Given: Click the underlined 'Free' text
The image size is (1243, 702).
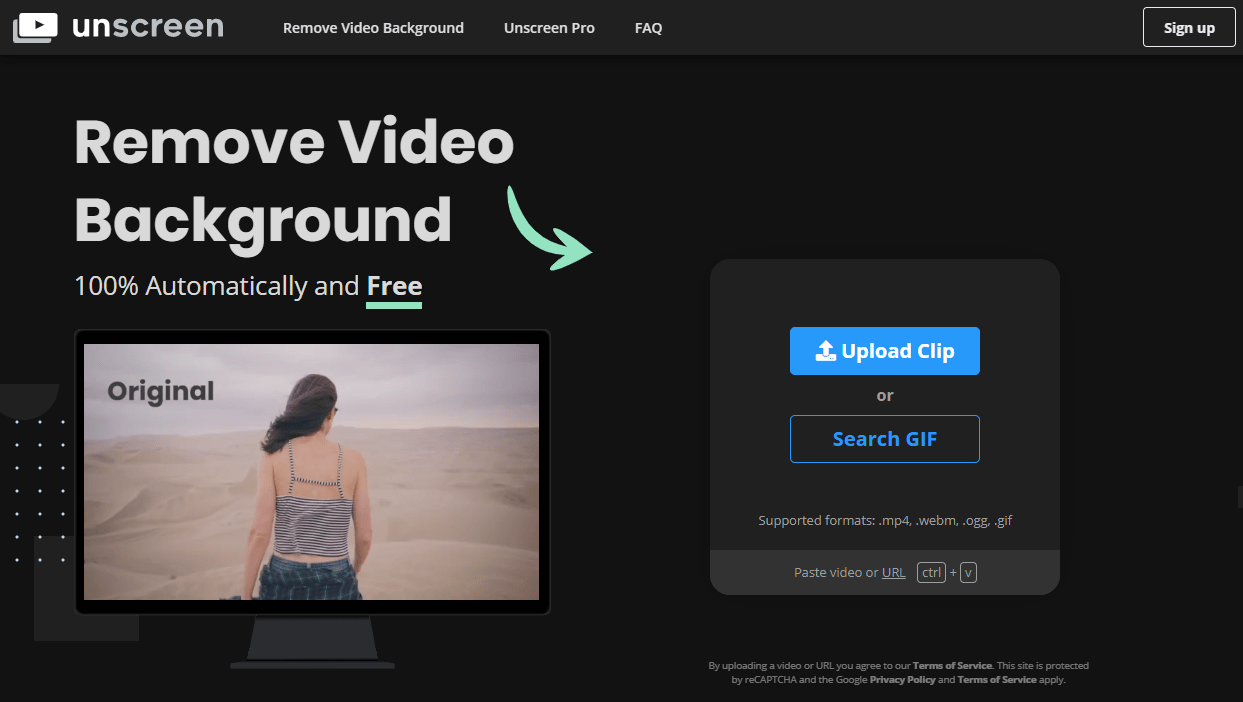Looking at the screenshot, I should (394, 287).
